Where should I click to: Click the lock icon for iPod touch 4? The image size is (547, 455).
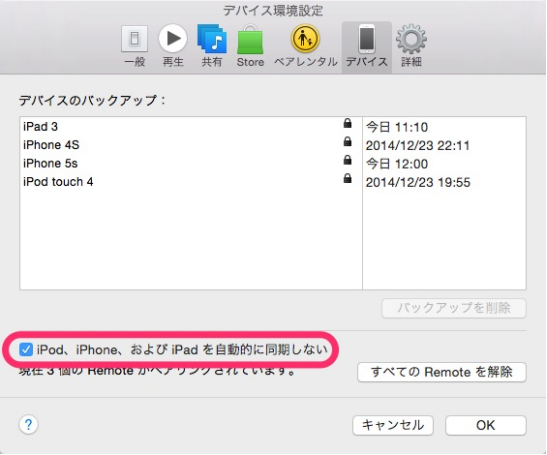(347, 178)
